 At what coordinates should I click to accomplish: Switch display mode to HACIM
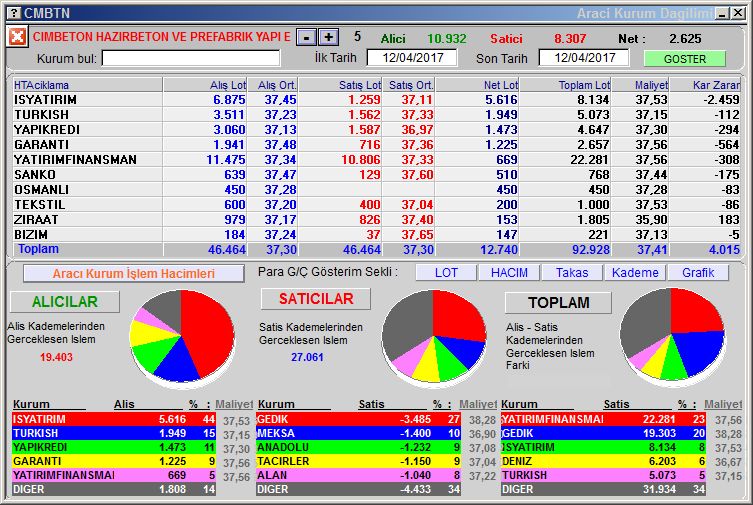point(509,273)
